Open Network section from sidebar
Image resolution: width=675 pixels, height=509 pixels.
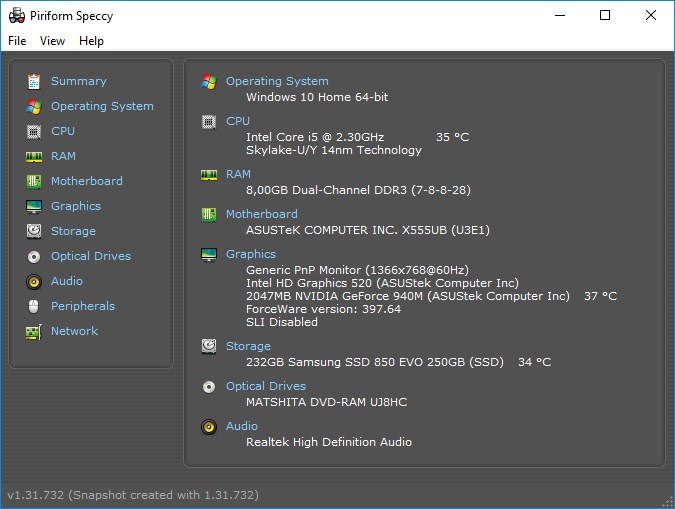(74, 331)
